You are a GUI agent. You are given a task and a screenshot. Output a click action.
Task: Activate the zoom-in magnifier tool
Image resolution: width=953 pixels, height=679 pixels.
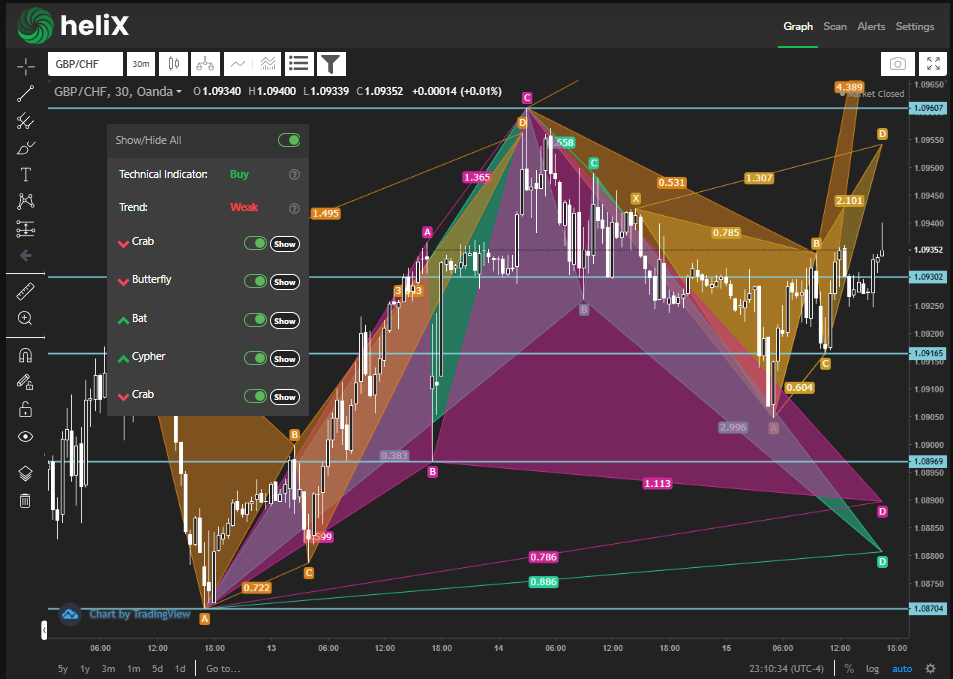pyautogui.click(x=25, y=318)
